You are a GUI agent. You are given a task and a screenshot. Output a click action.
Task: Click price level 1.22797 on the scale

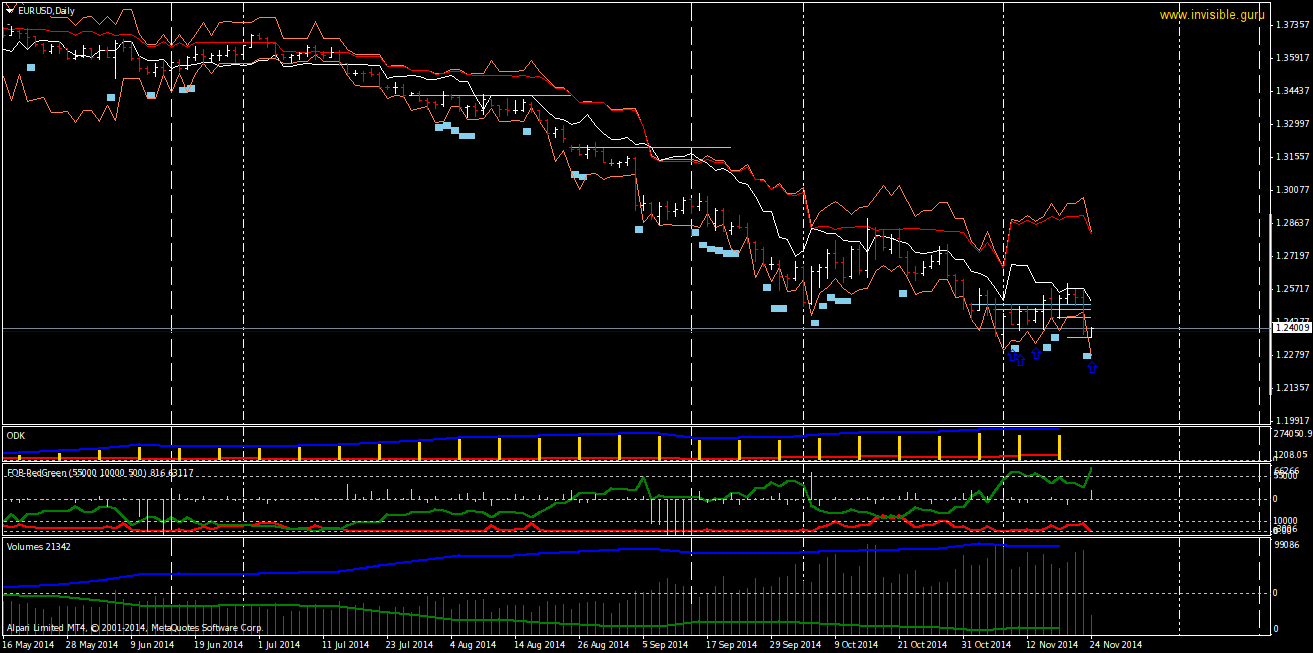coord(1291,355)
